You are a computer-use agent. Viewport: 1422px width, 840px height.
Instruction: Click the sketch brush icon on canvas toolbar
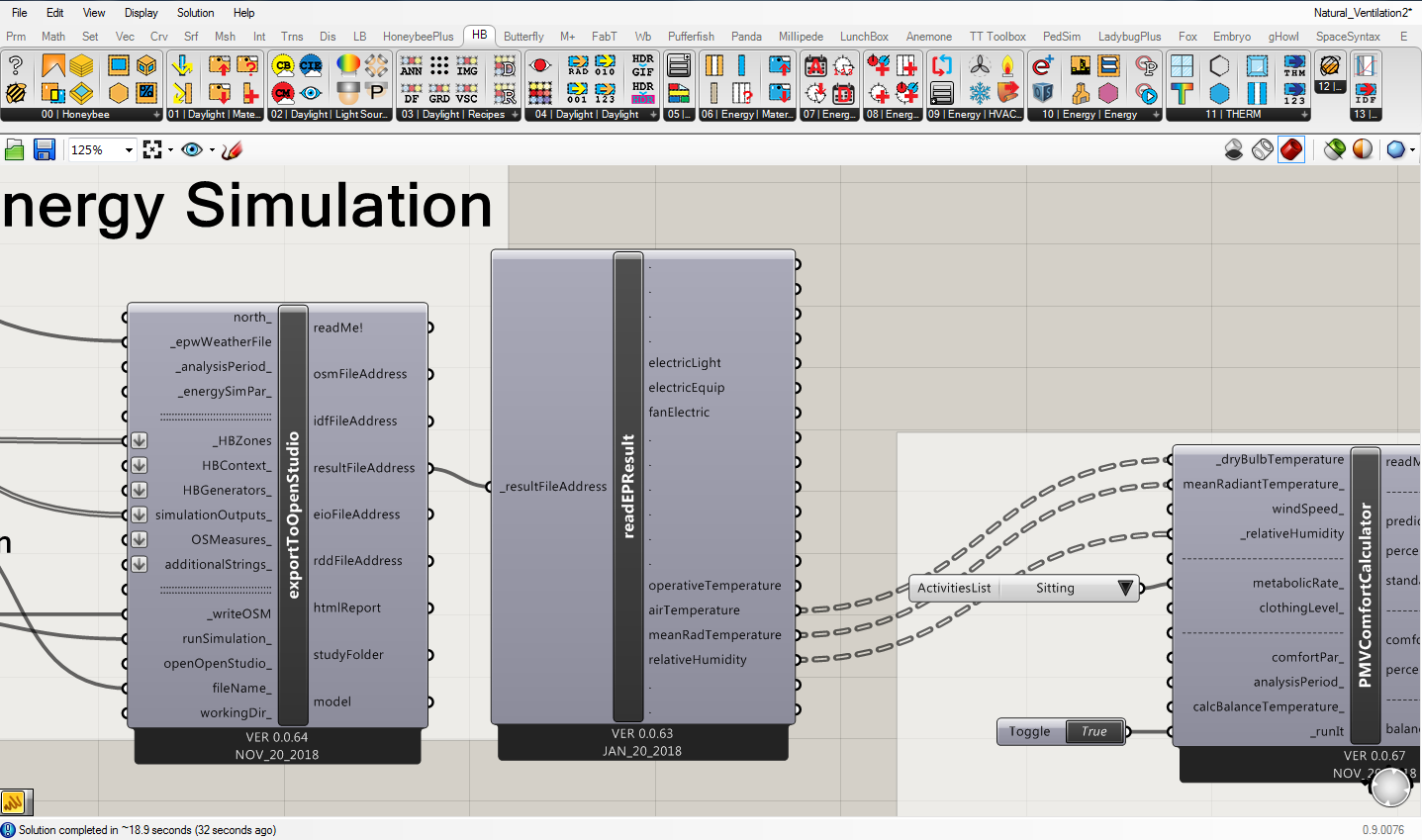pos(233,149)
